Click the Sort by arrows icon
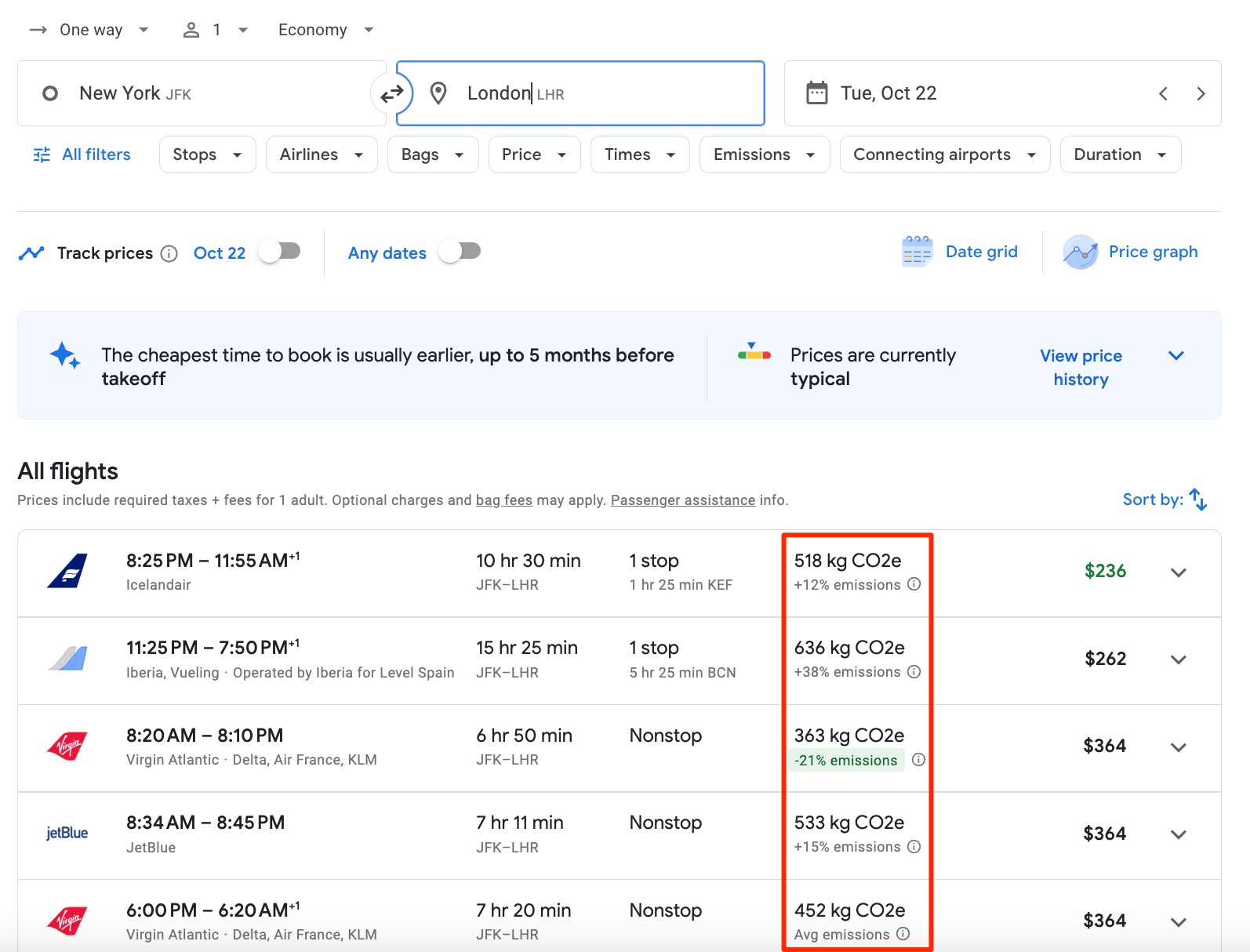 [x=1197, y=500]
